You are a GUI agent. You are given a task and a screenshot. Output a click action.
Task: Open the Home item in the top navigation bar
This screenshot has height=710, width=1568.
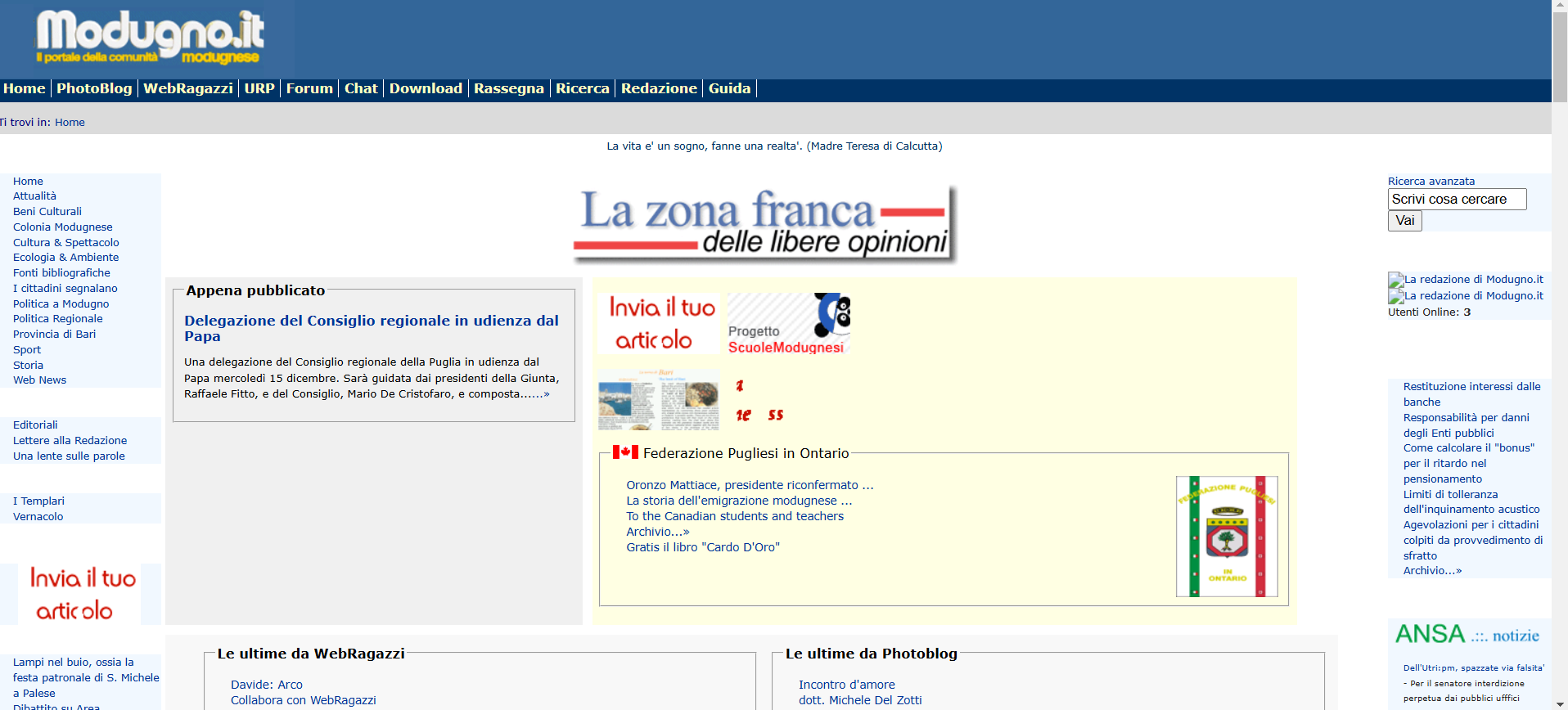[x=25, y=88]
